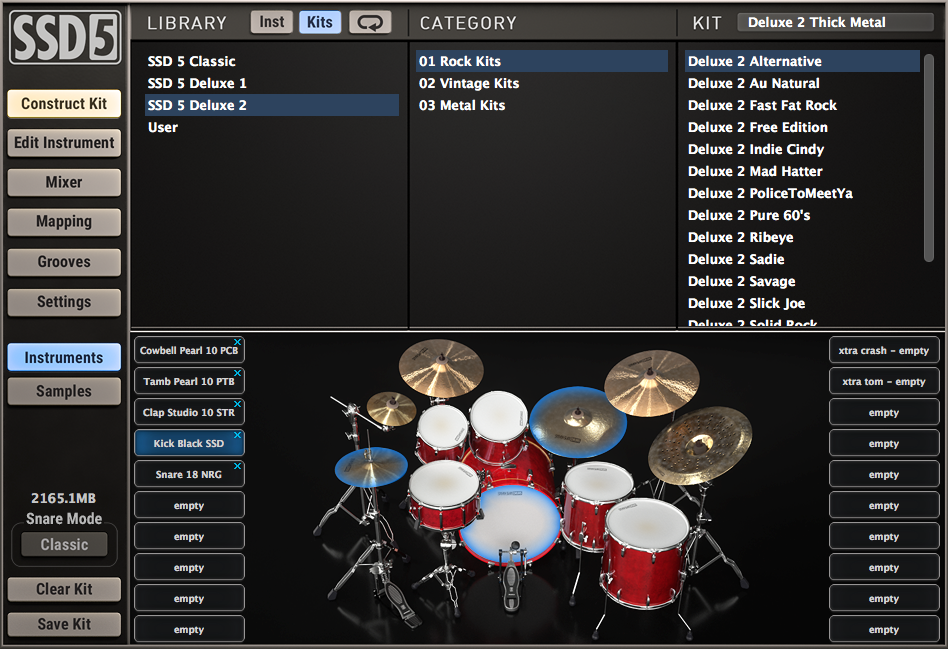The image size is (948, 649).
Task: Select the xtra tom - empty slot
Action: click(884, 382)
